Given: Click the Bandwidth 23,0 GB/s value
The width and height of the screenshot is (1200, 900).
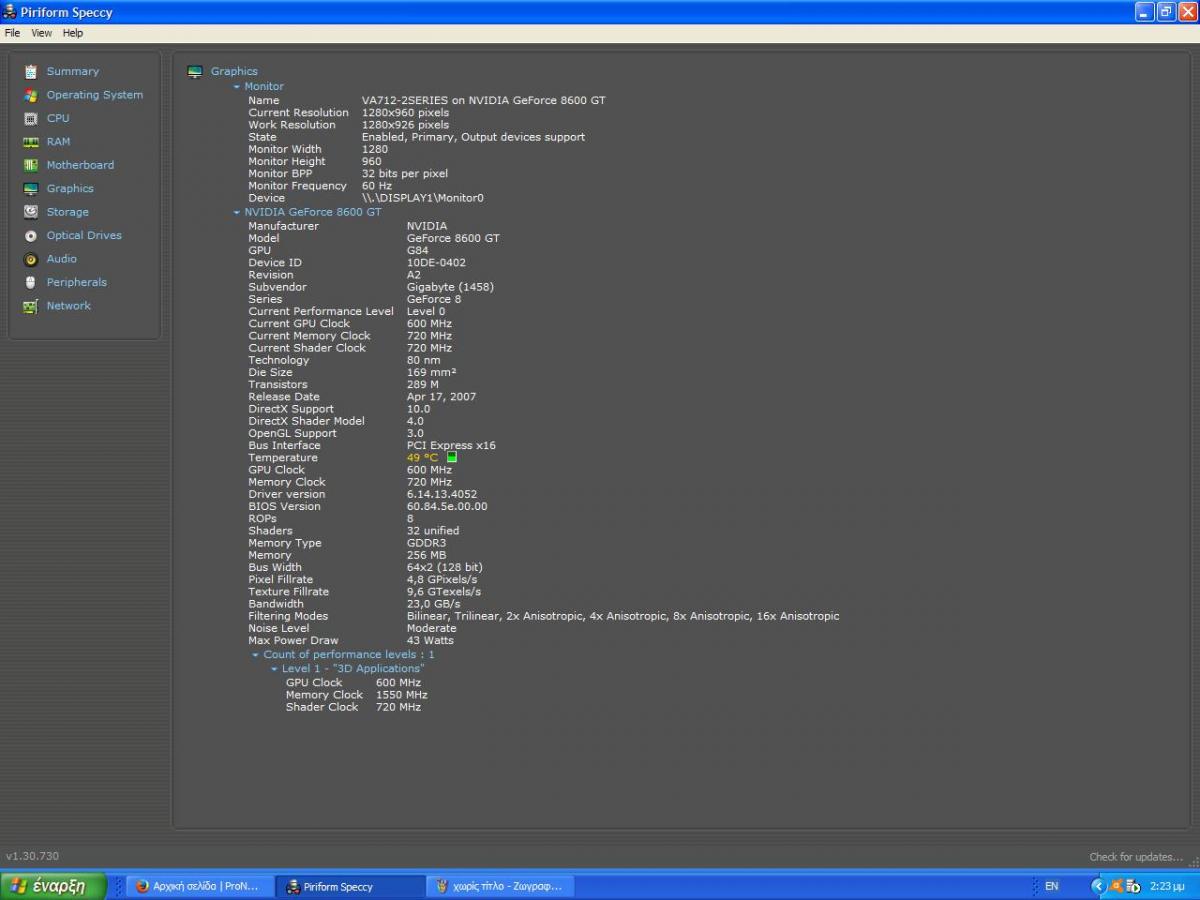Looking at the screenshot, I should (x=433, y=604).
